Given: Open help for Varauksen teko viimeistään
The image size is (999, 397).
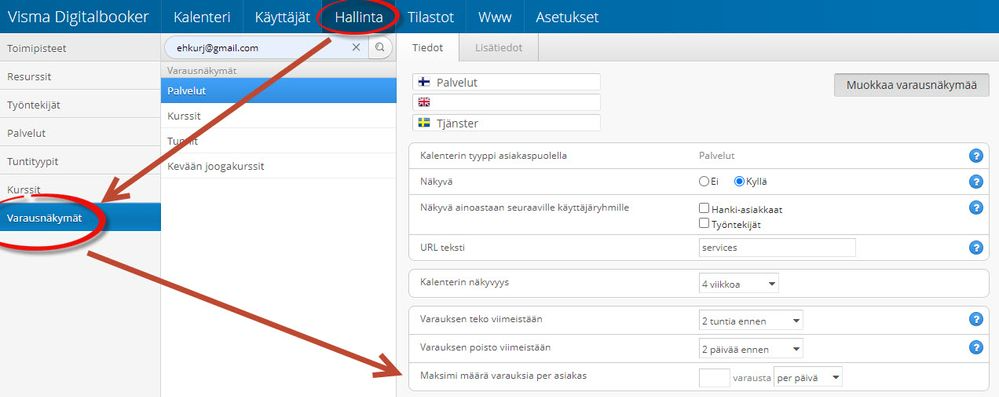Looking at the screenshot, I should click(x=975, y=319).
